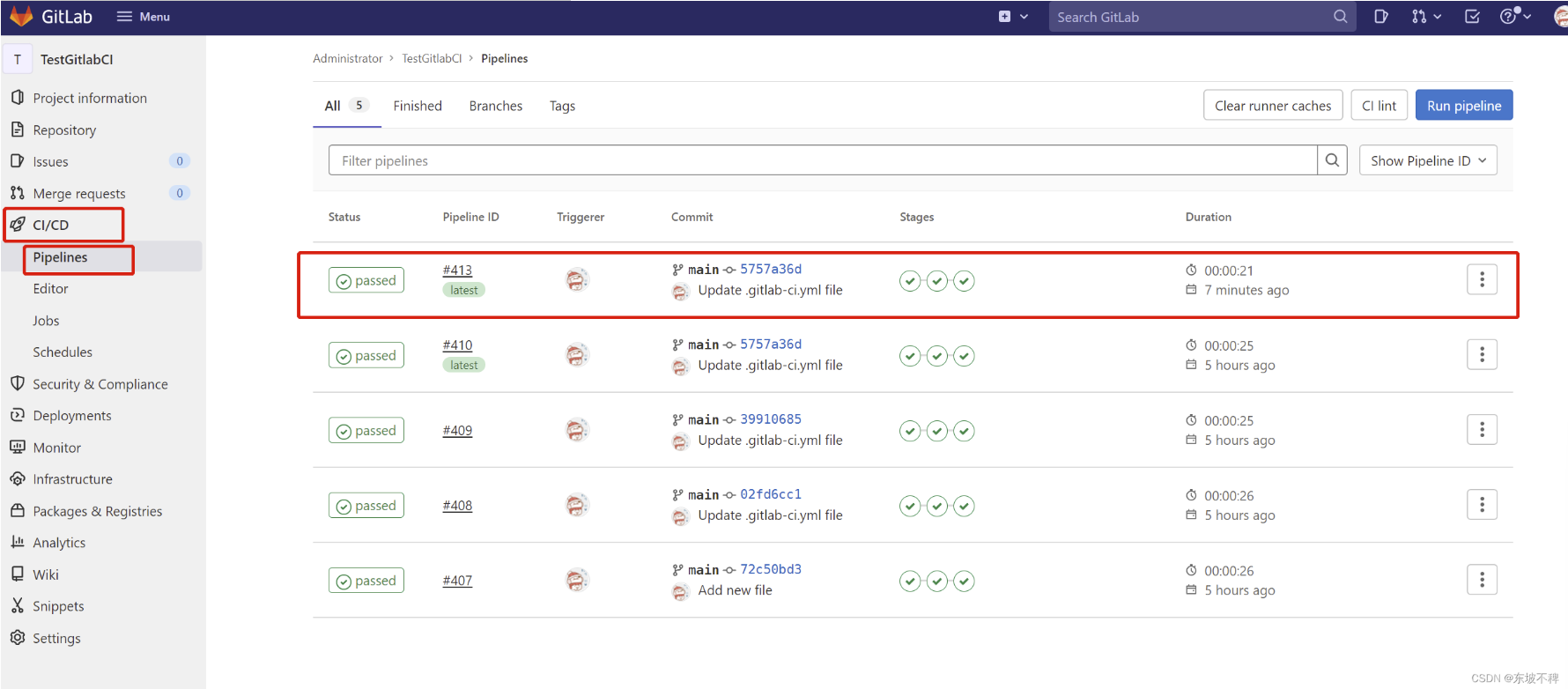Screen dimensions: 1568x689
Task: Select Pipelines under CI/CD
Action: coord(60,257)
